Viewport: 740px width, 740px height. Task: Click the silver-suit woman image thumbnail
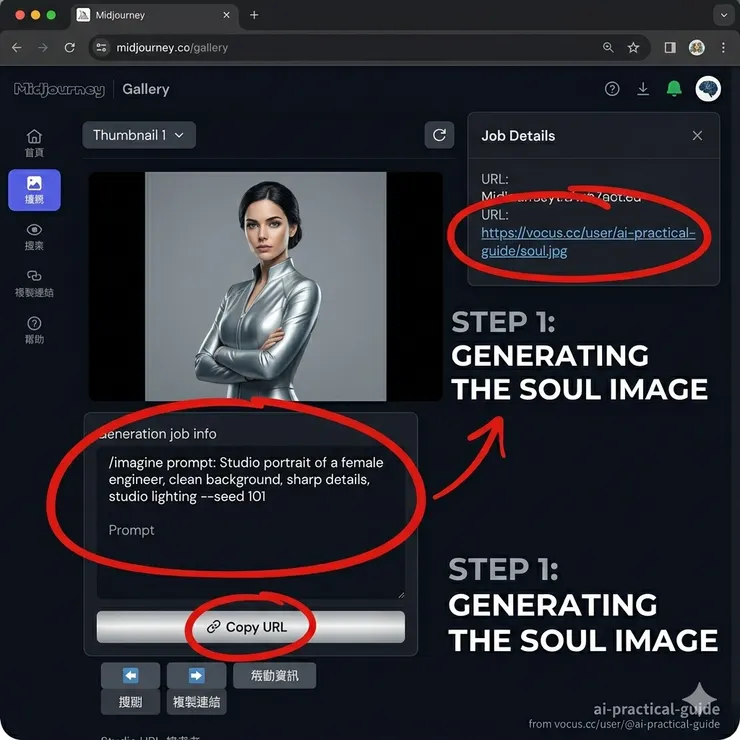point(266,286)
